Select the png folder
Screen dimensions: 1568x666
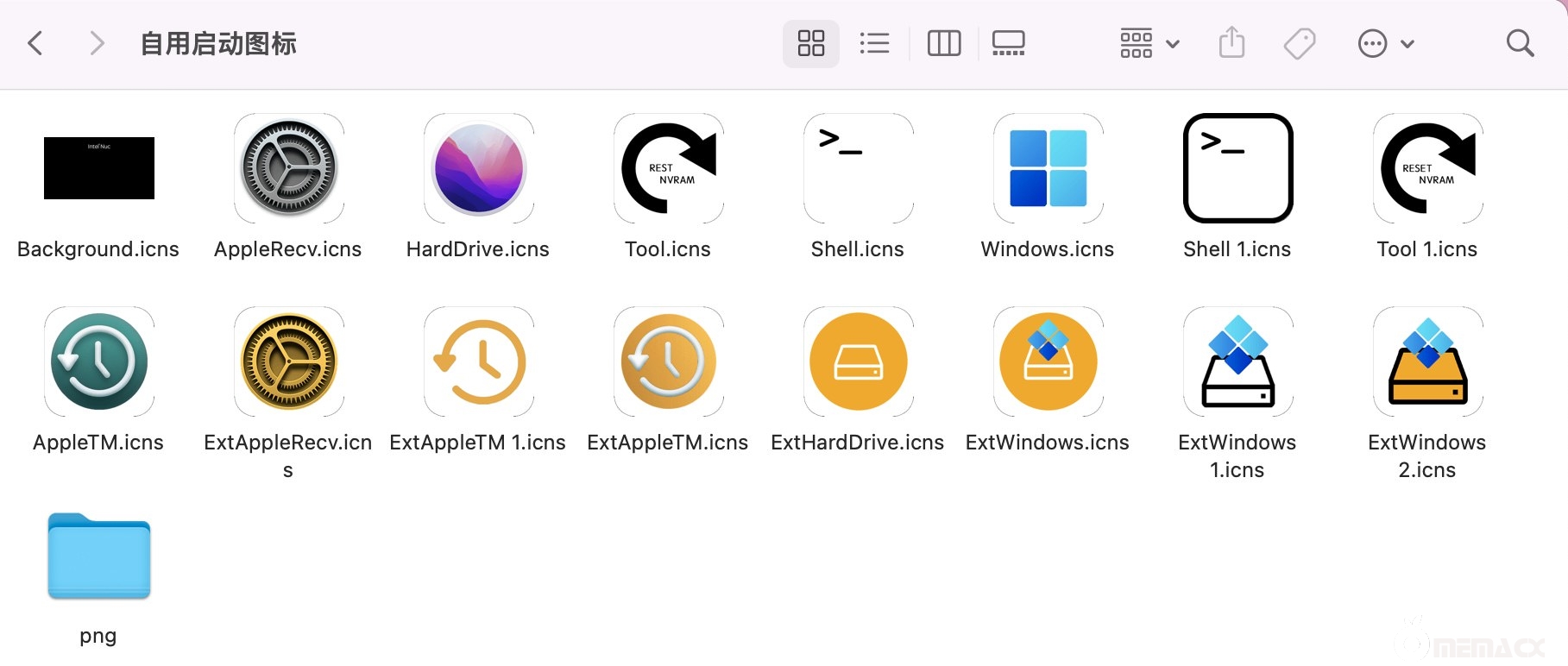pyautogui.click(x=99, y=556)
